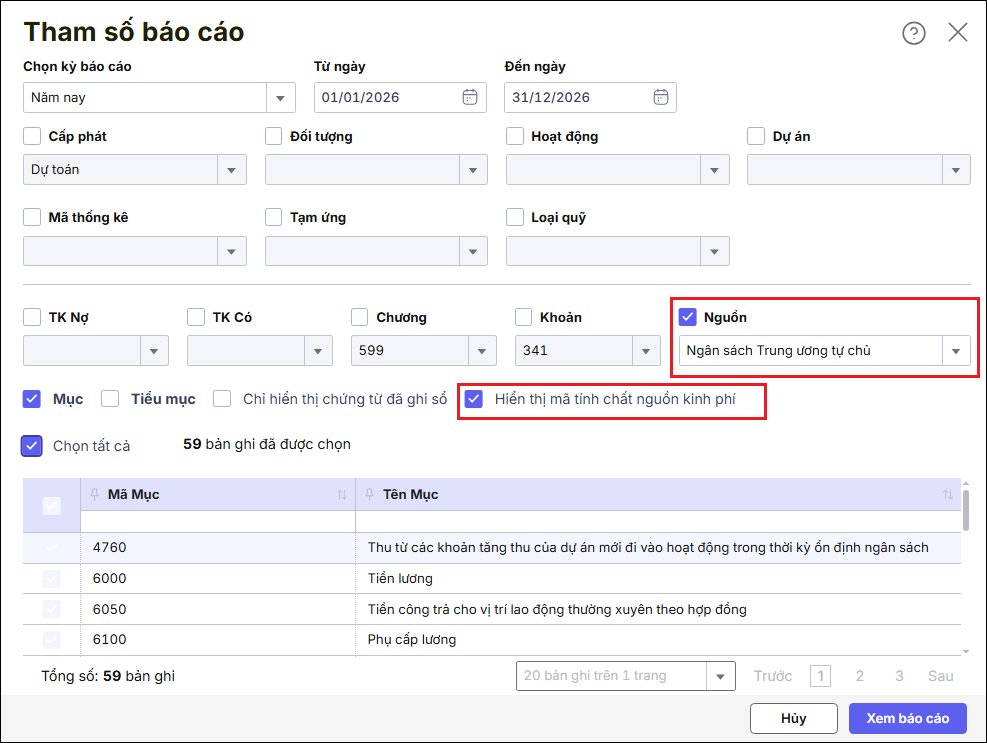987x743 pixels.
Task: Pin the Mã Mục column
Action: pos(94,494)
